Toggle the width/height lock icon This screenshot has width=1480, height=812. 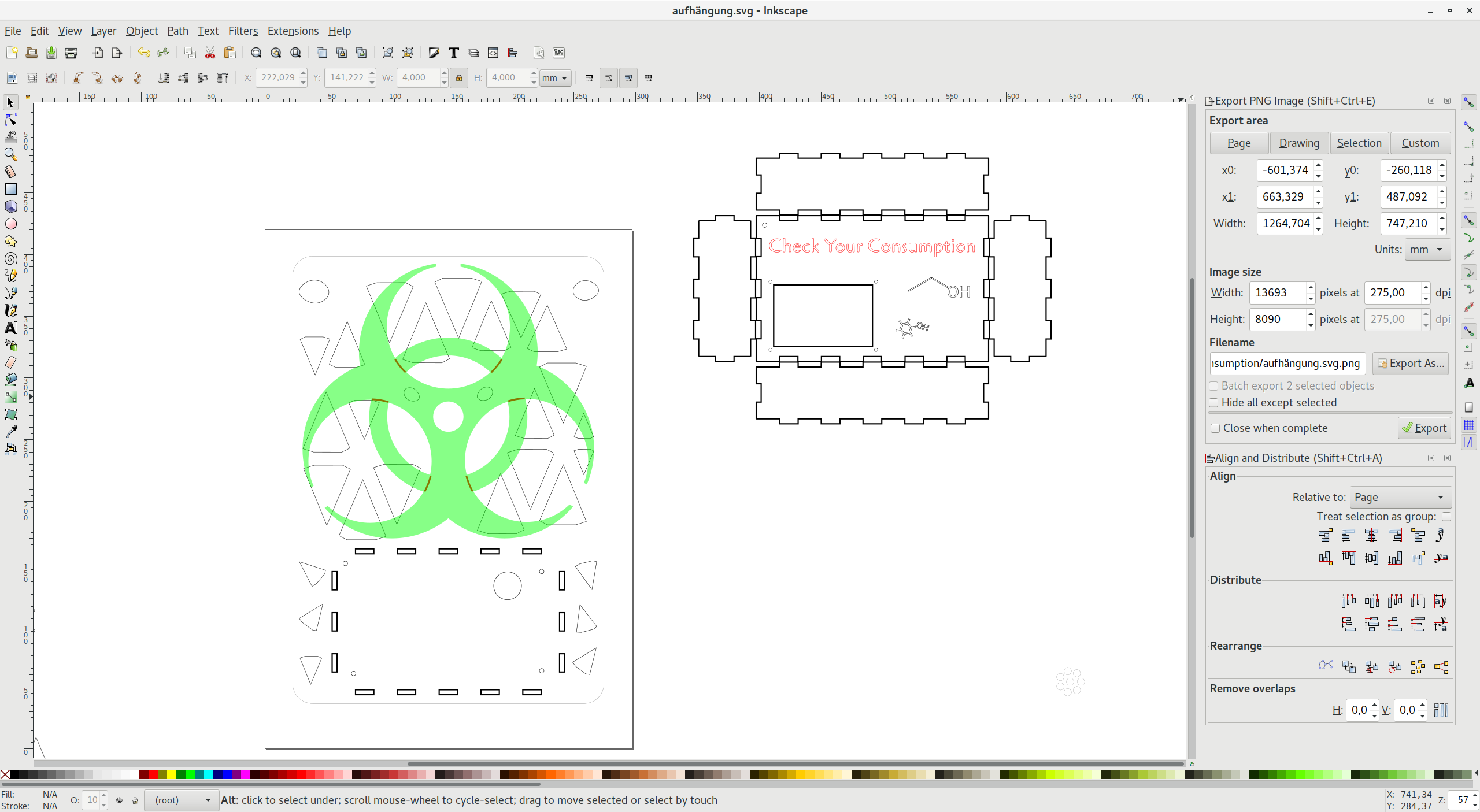459,77
